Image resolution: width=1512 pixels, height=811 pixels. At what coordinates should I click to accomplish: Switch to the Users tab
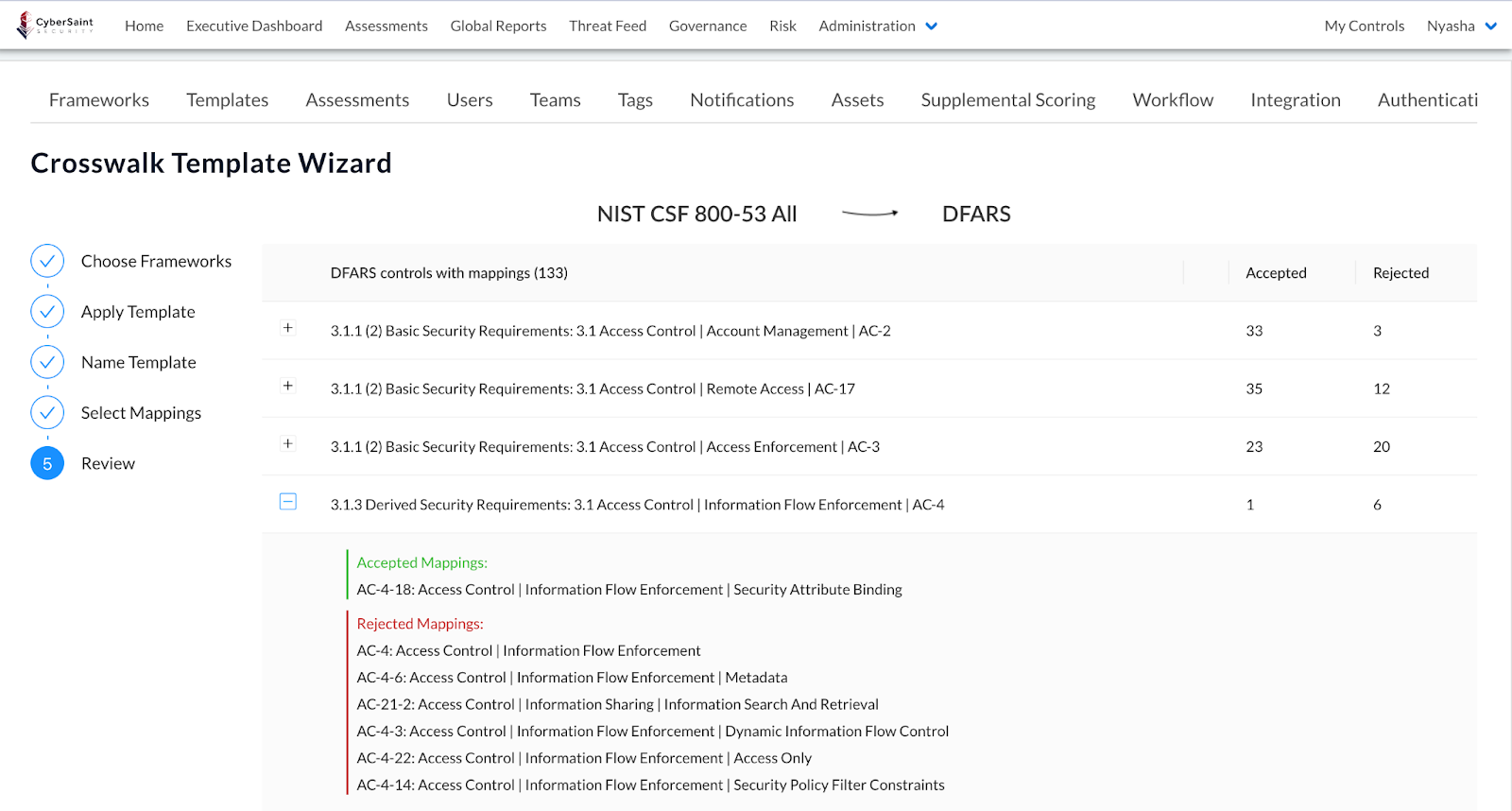[x=470, y=99]
